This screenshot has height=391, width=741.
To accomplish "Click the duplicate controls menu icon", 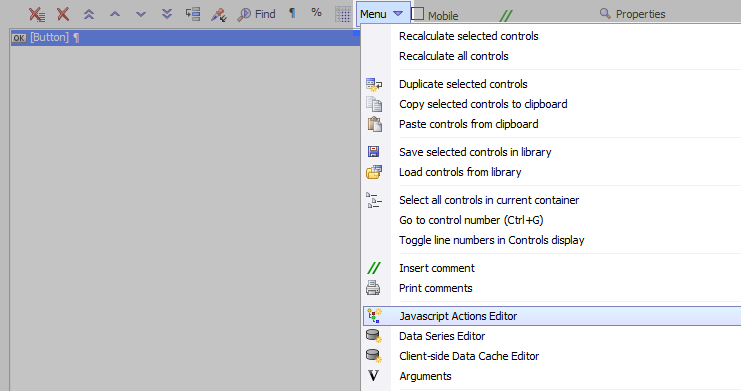I will (374, 85).
